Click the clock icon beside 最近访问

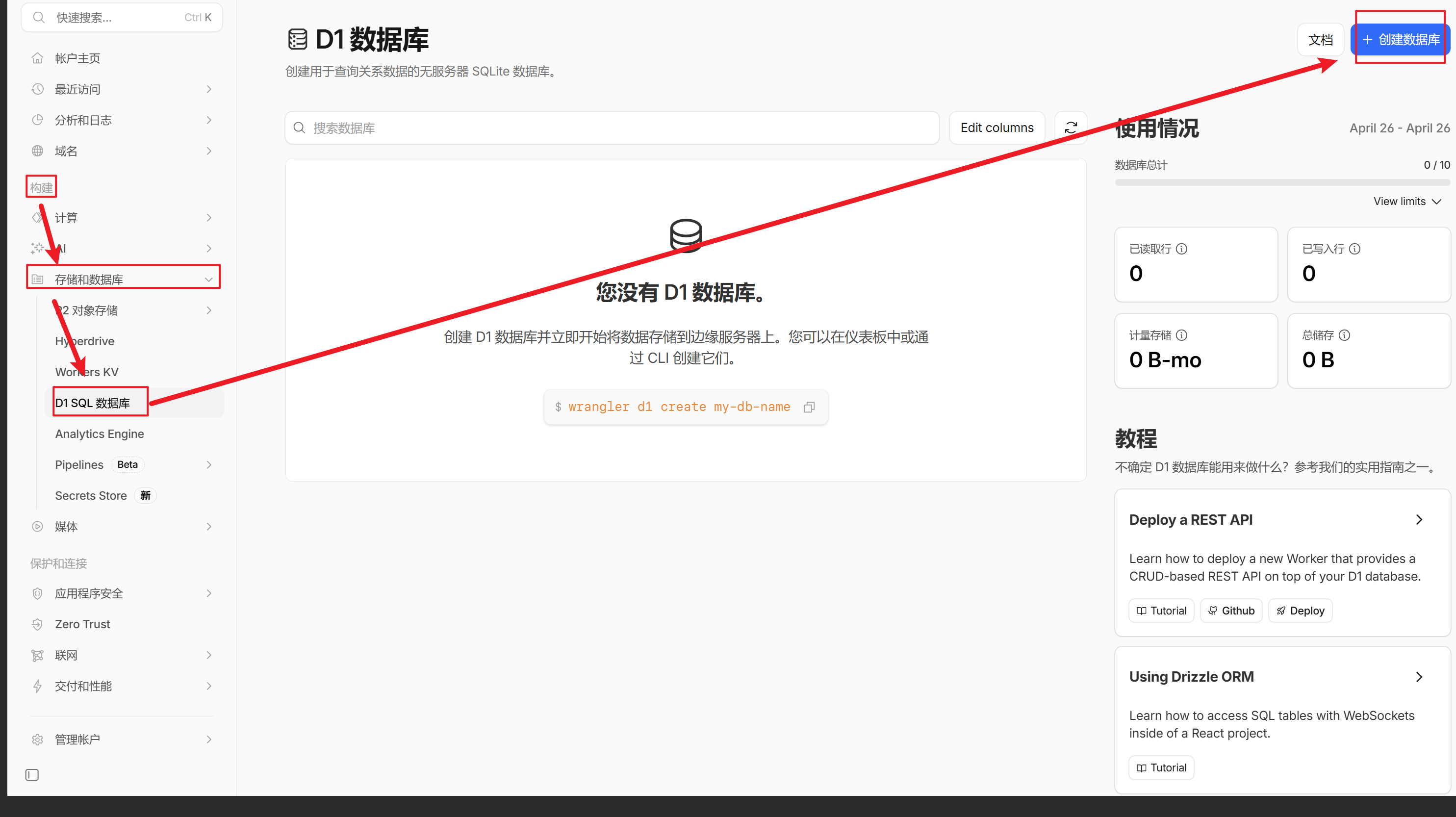pyautogui.click(x=37, y=89)
